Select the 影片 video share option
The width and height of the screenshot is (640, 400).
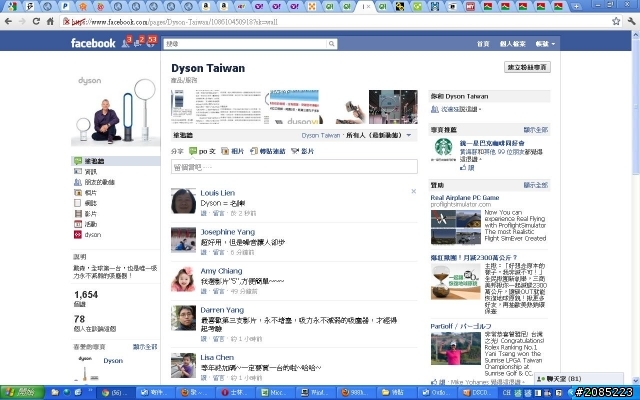(x=303, y=151)
